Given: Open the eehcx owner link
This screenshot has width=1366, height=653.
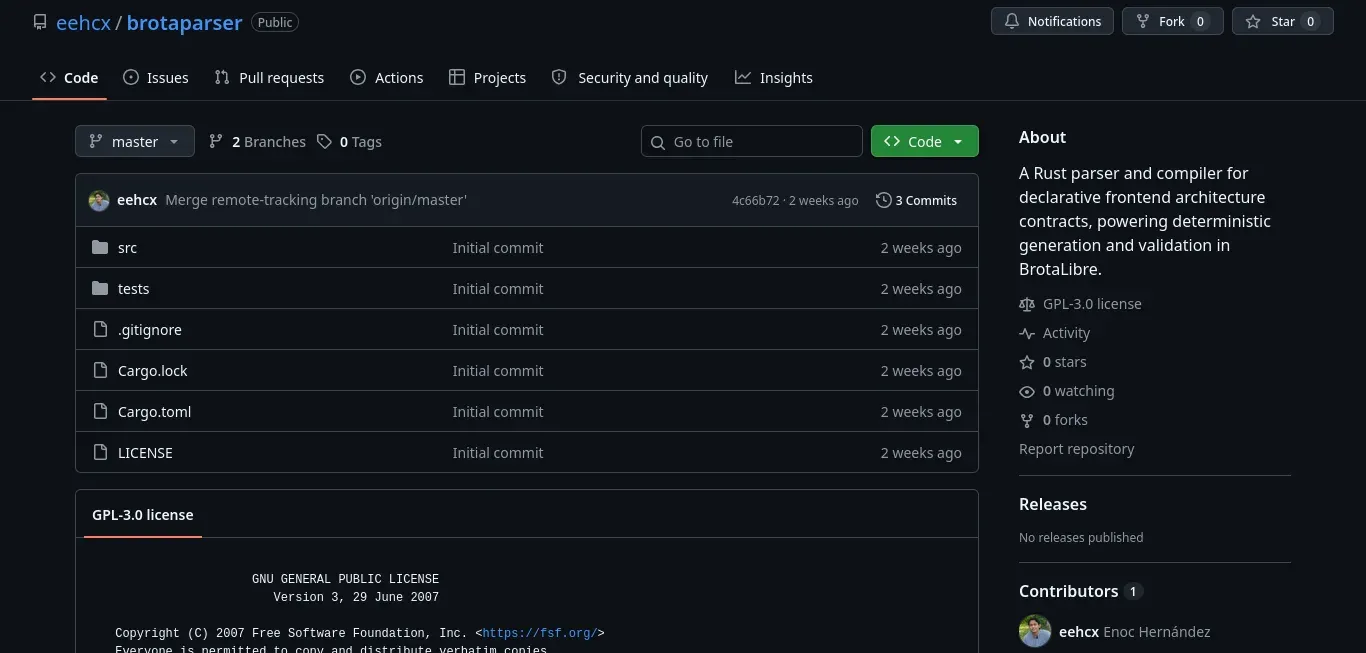Looking at the screenshot, I should (83, 22).
